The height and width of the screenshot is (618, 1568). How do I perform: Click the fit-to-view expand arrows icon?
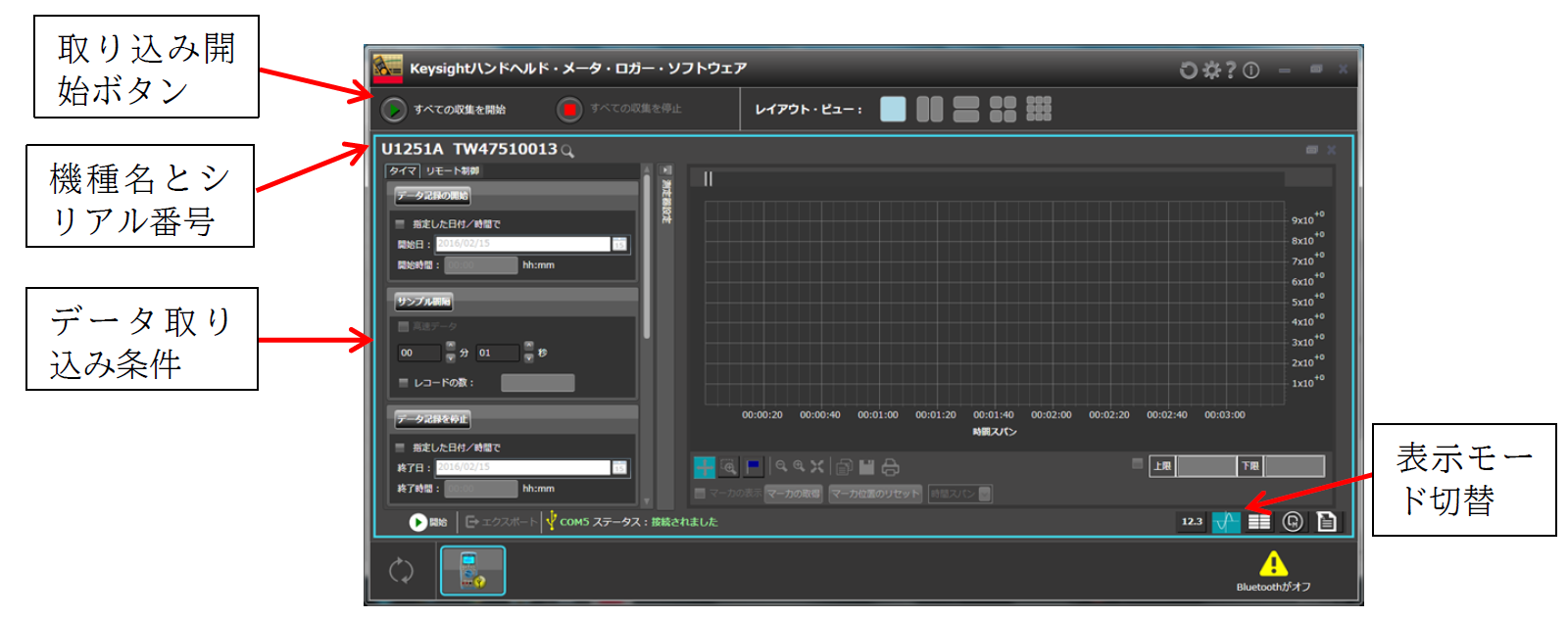817,466
